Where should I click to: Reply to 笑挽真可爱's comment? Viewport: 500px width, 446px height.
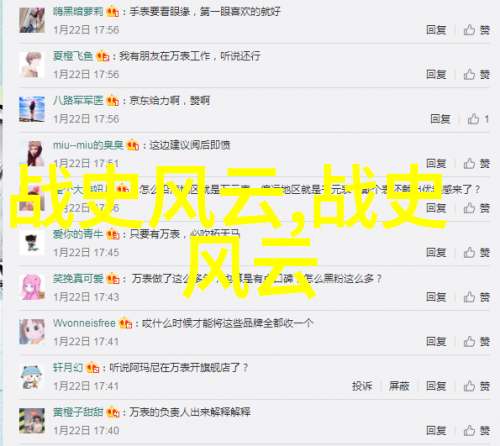point(436,297)
